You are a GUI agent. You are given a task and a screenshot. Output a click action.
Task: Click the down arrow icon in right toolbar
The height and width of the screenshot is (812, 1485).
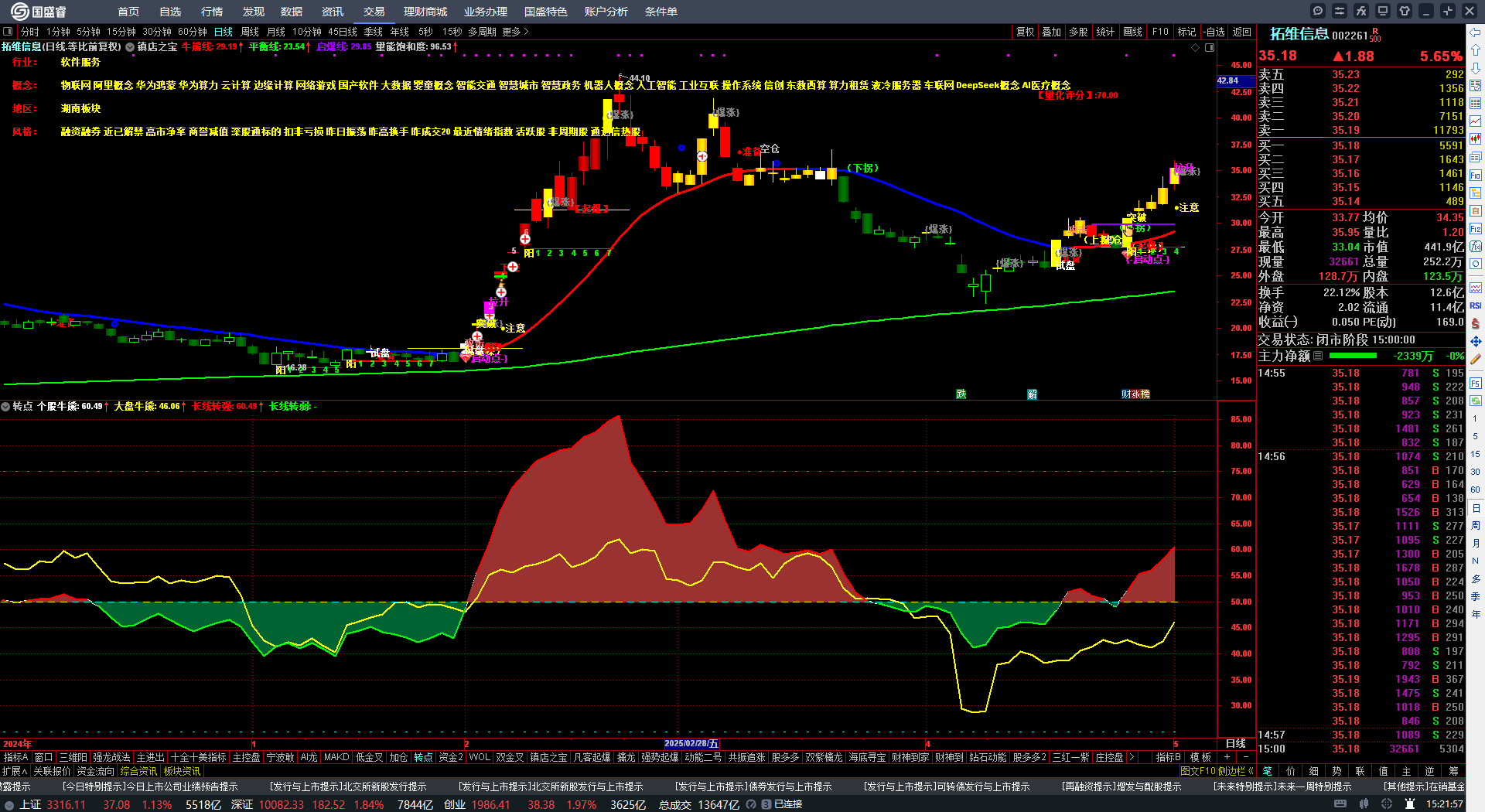click(1476, 67)
